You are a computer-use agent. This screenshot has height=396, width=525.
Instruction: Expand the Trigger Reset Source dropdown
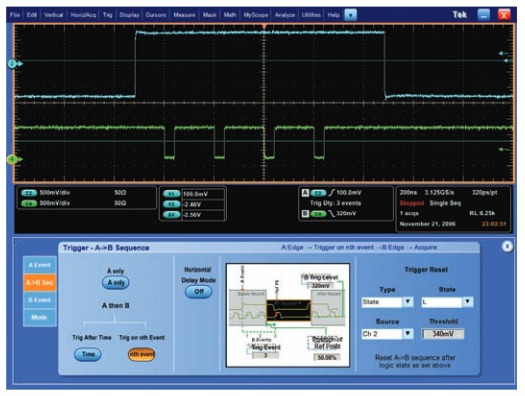tap(408, 334)
